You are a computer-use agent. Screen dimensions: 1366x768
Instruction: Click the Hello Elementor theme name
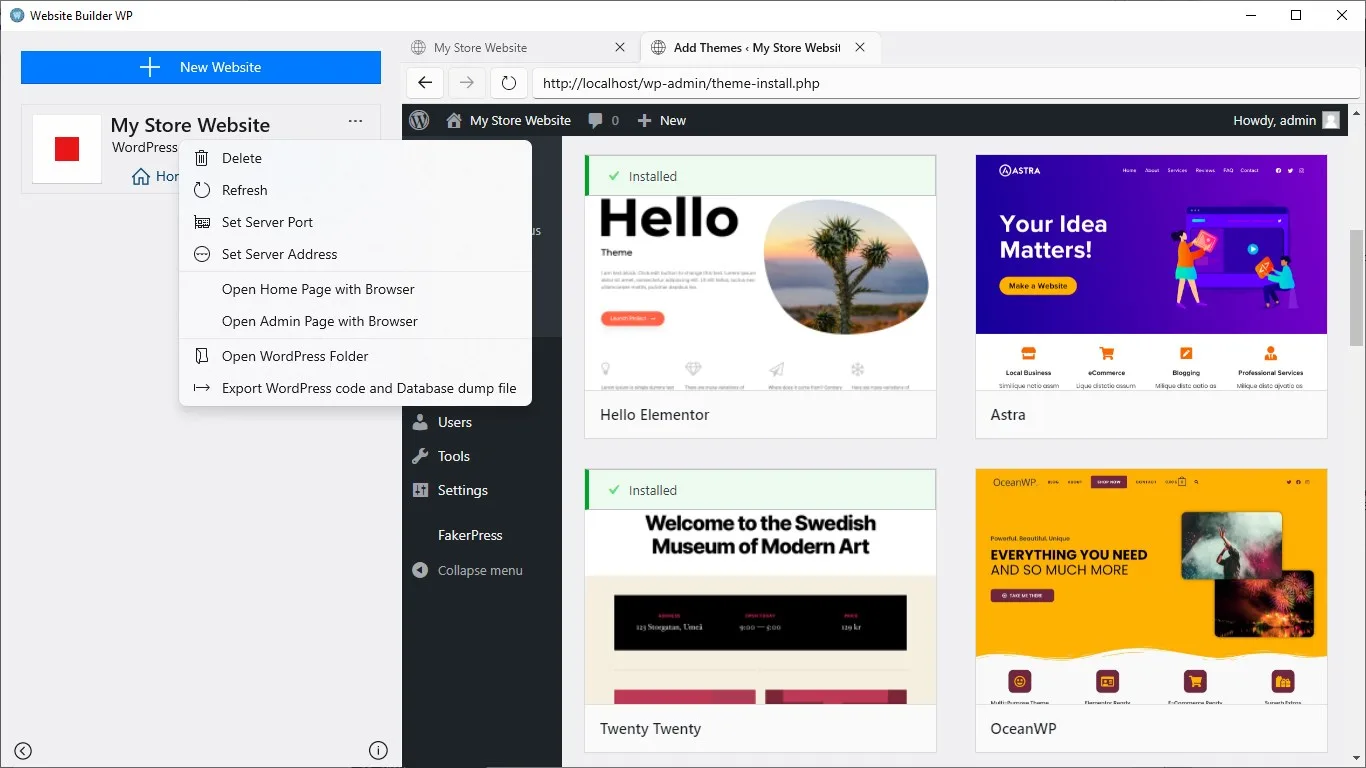(x=655, y=414)
